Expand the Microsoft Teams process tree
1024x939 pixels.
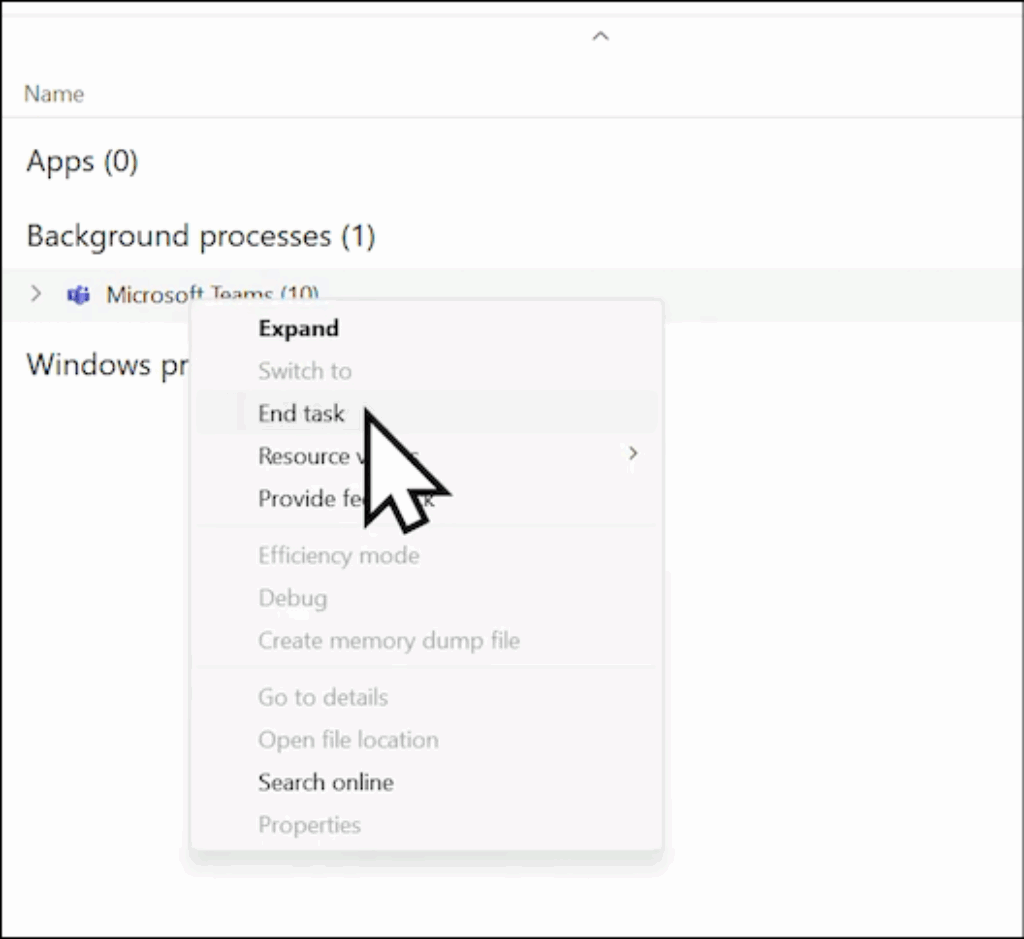pos(37,294)
